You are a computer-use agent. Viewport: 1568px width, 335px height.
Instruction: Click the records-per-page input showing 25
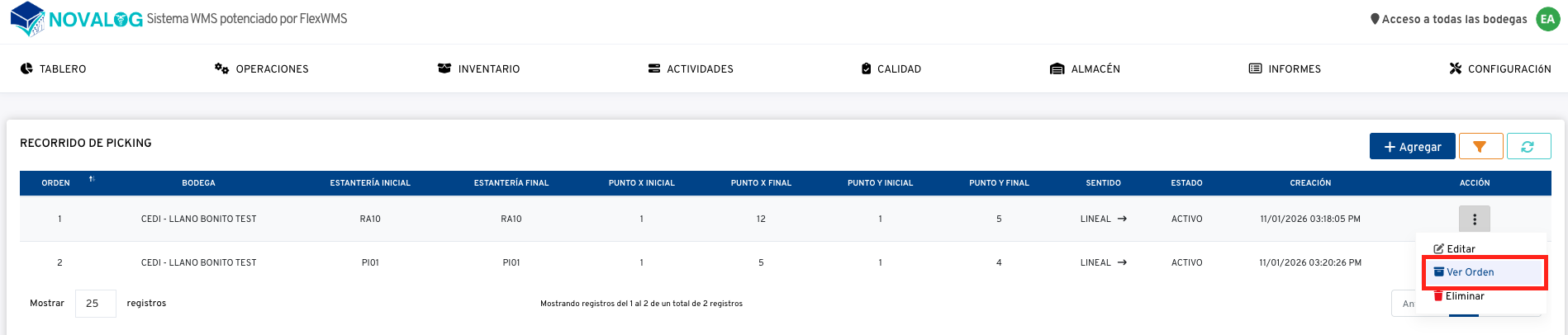point(95,304)
